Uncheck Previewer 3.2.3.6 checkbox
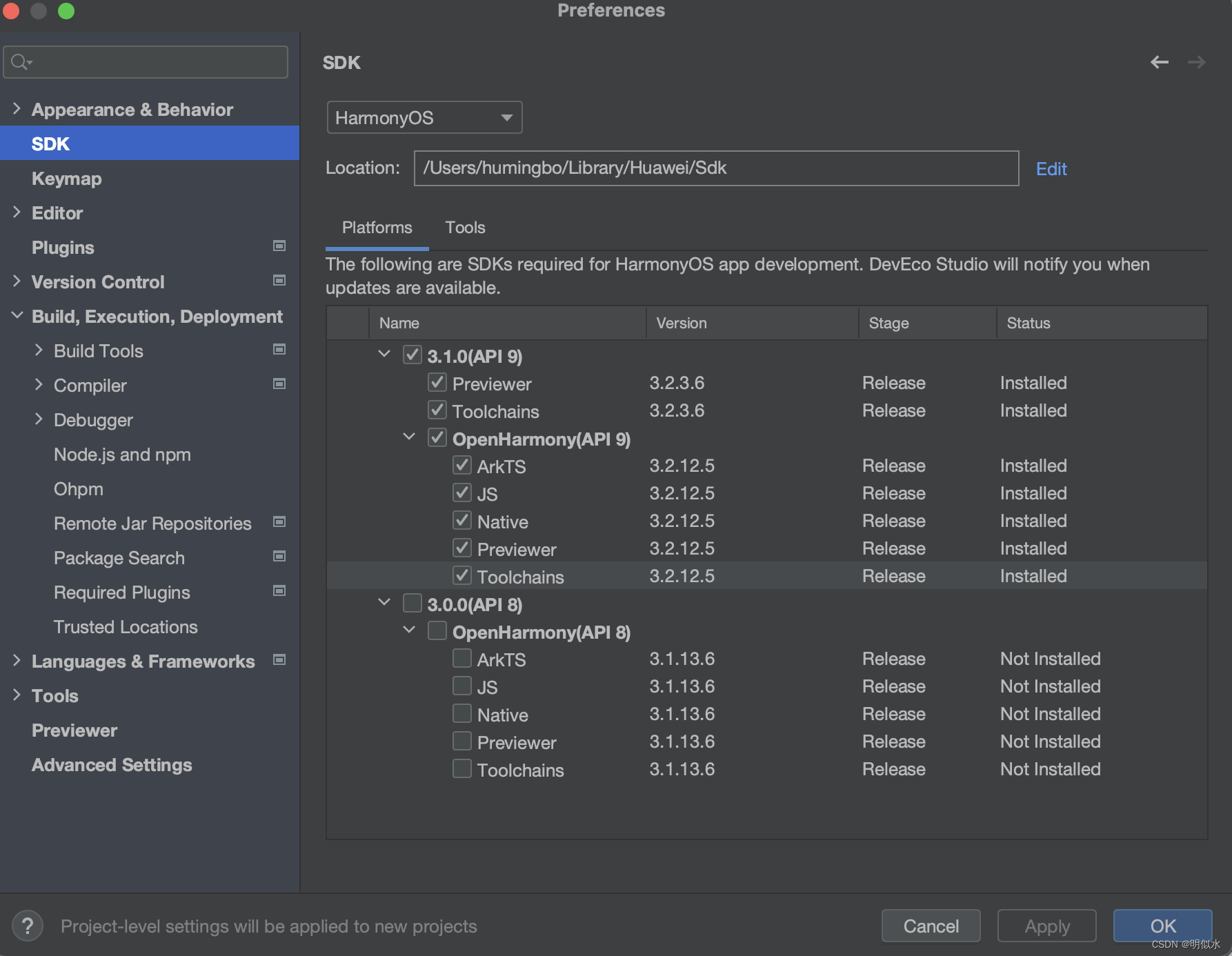This screenshot has width=1232, height=956. pyautogui.click(x=437, y=383)
